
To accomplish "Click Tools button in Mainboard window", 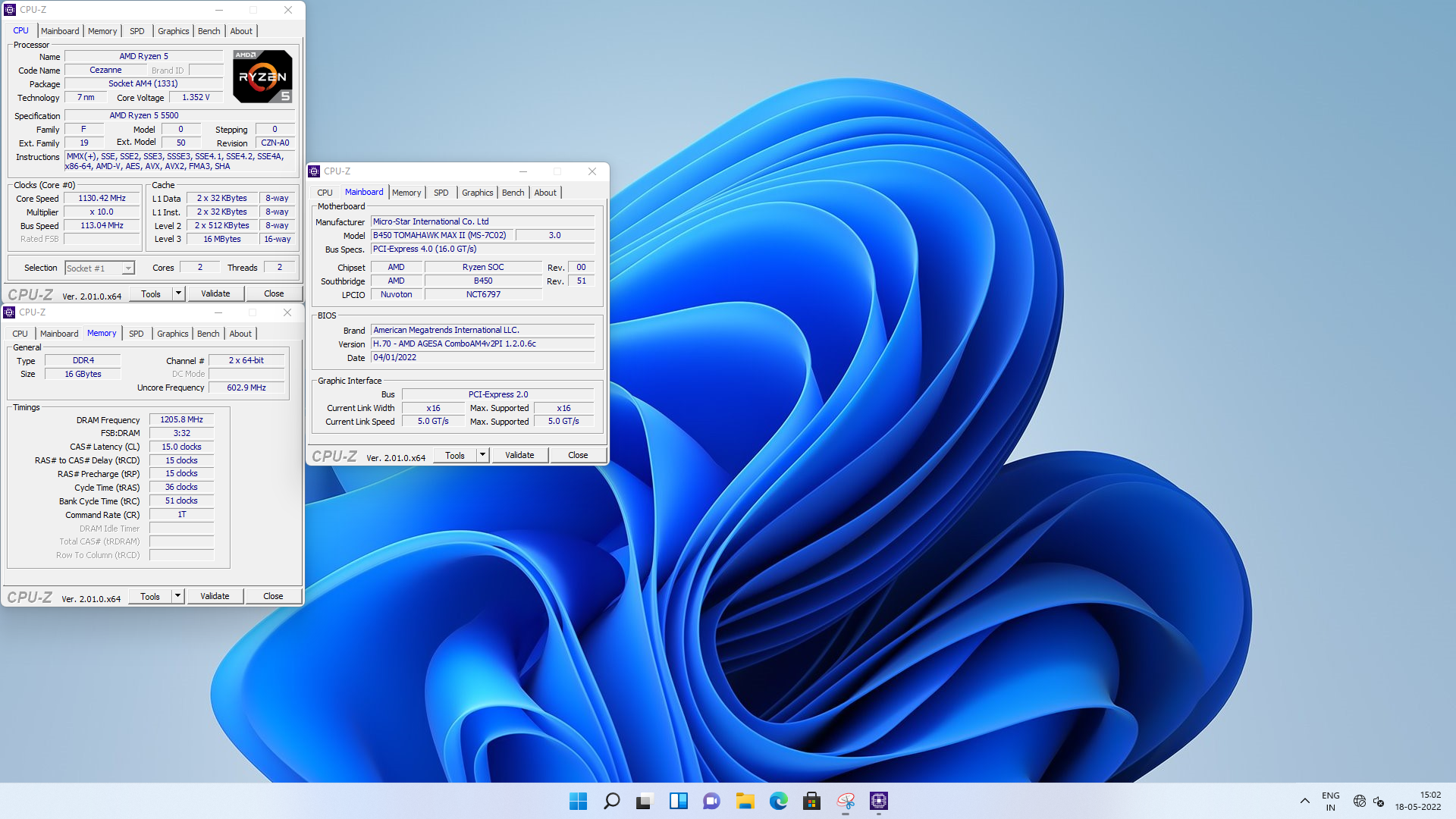I will point(455,456).
